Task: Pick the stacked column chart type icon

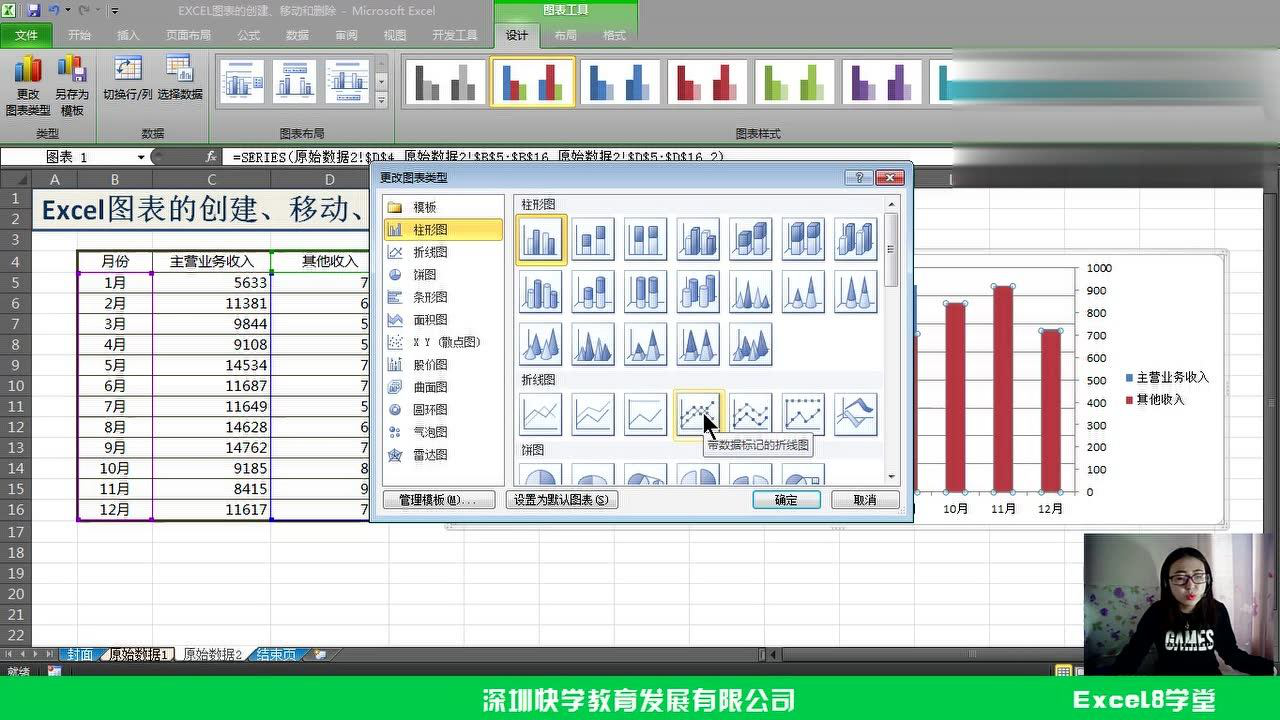Action: pyautogui.click(x=593, y=240)
